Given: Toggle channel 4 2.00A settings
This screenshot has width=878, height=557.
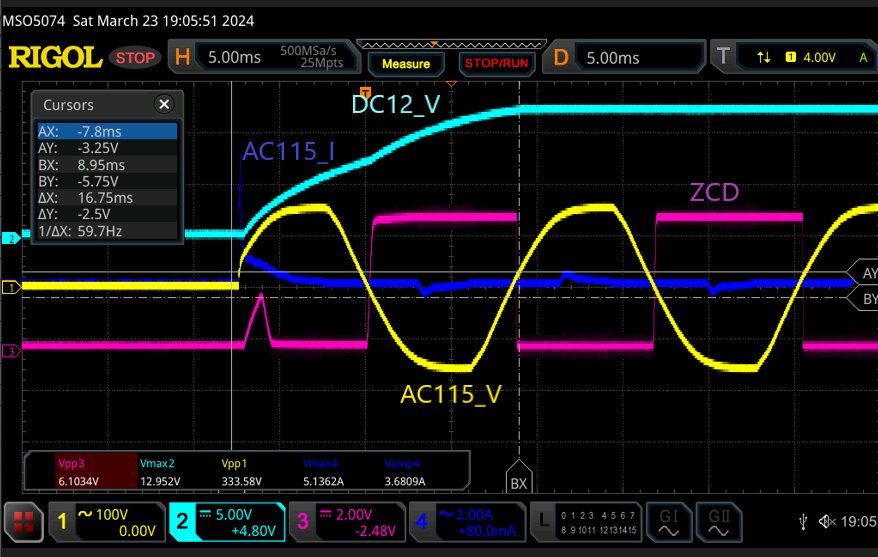Looking at the screenshot, I should 467,522.
